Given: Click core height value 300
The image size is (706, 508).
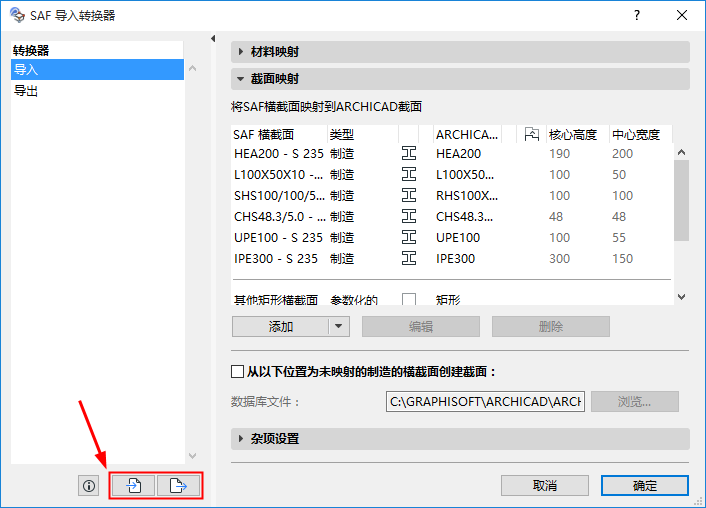Looking at the screenshot, I should click(560, 259).
